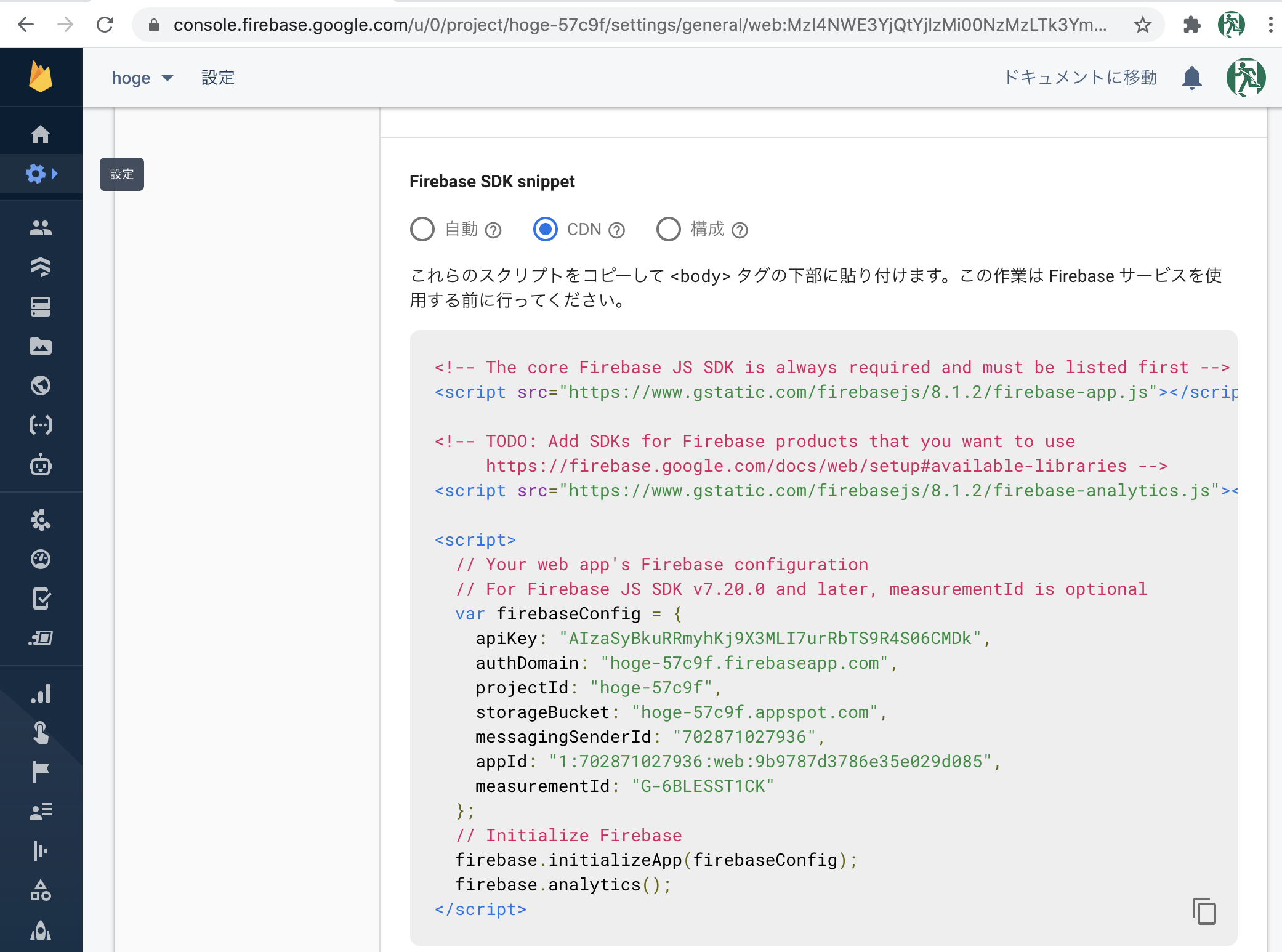Open the Machine Learning robot icon
This screenshot has height=952, width=1282.
[41, 466]
